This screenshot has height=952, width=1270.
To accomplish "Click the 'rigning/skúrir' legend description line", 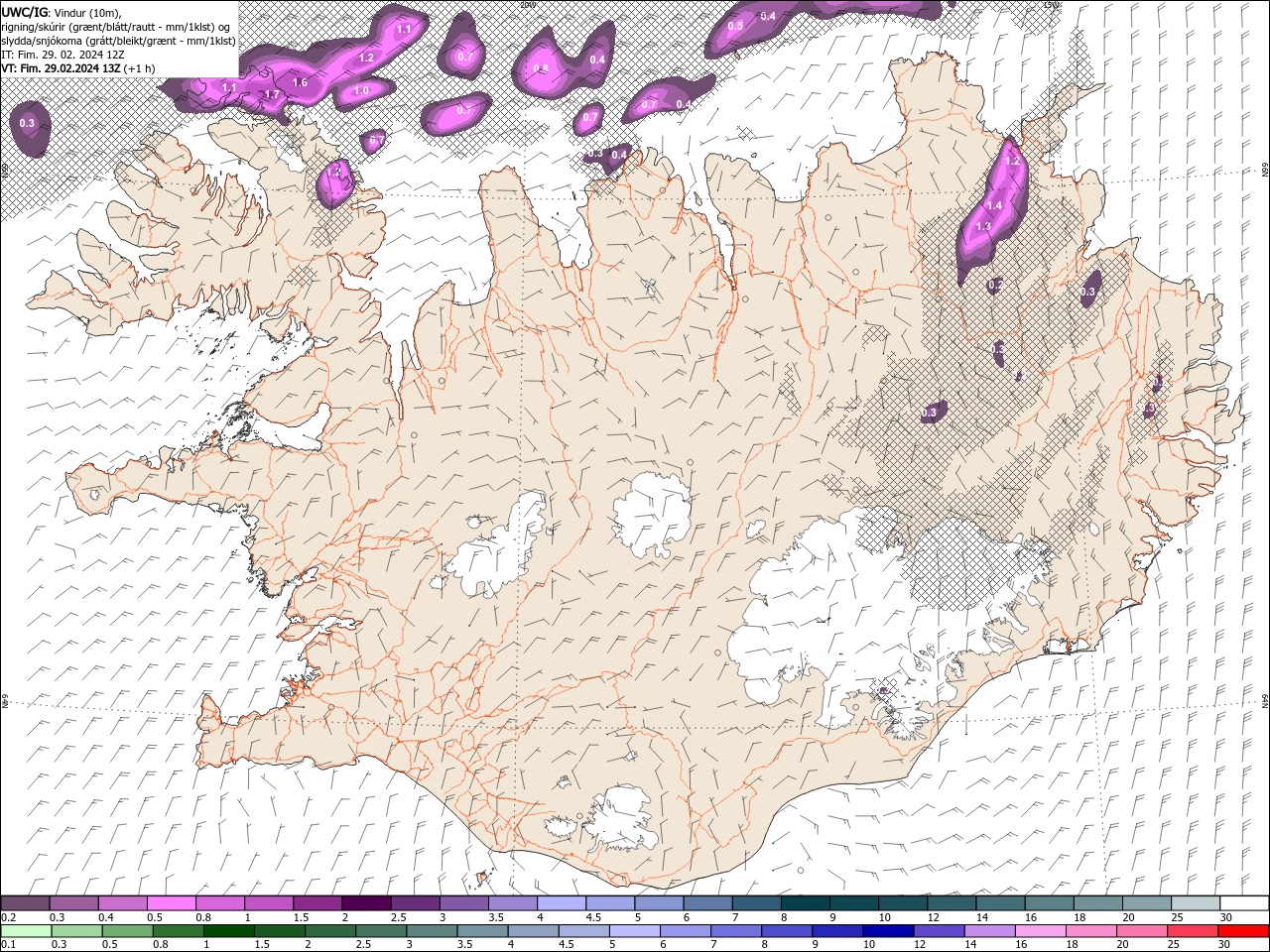I will click(116, 27).
